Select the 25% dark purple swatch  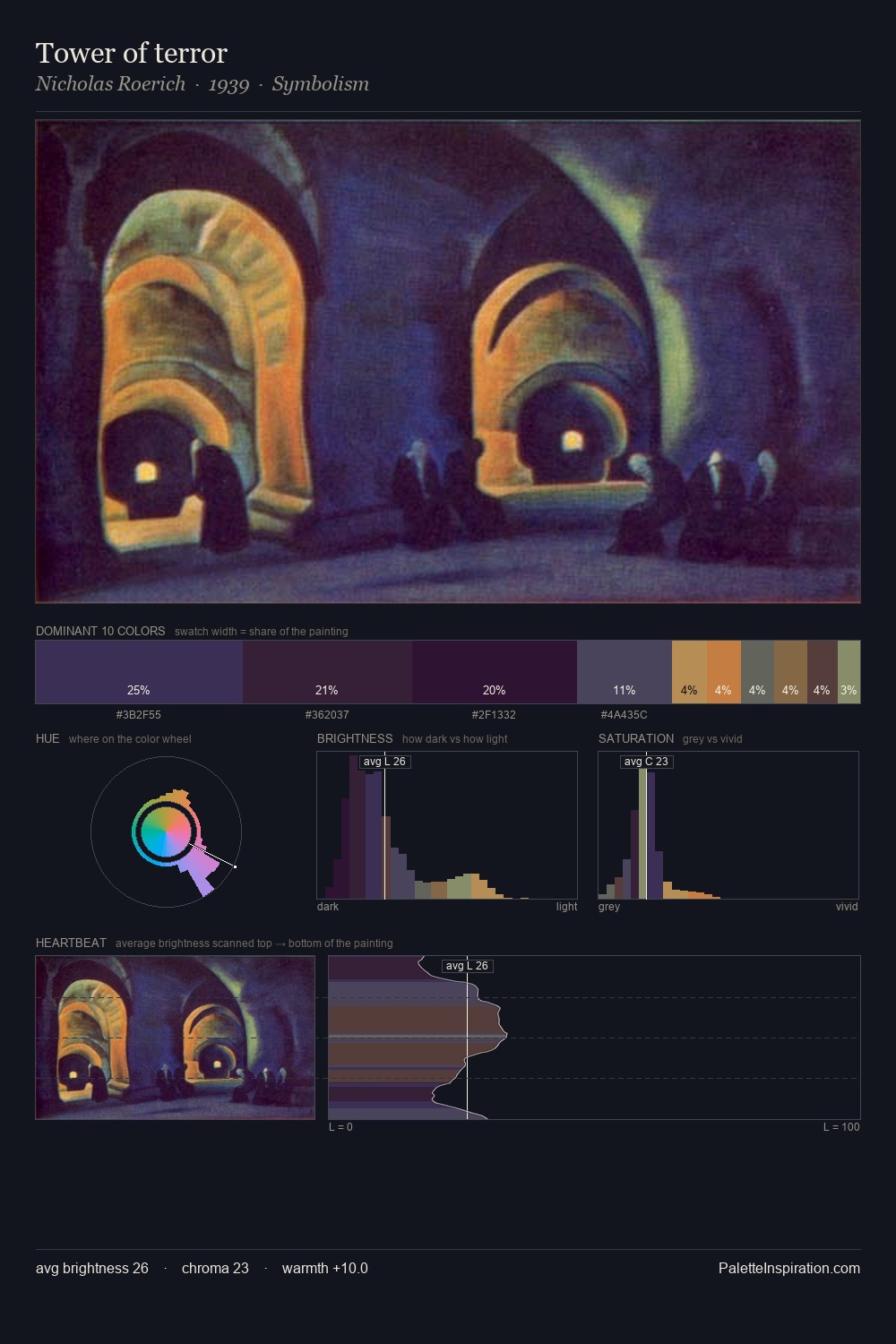point(139,672)
